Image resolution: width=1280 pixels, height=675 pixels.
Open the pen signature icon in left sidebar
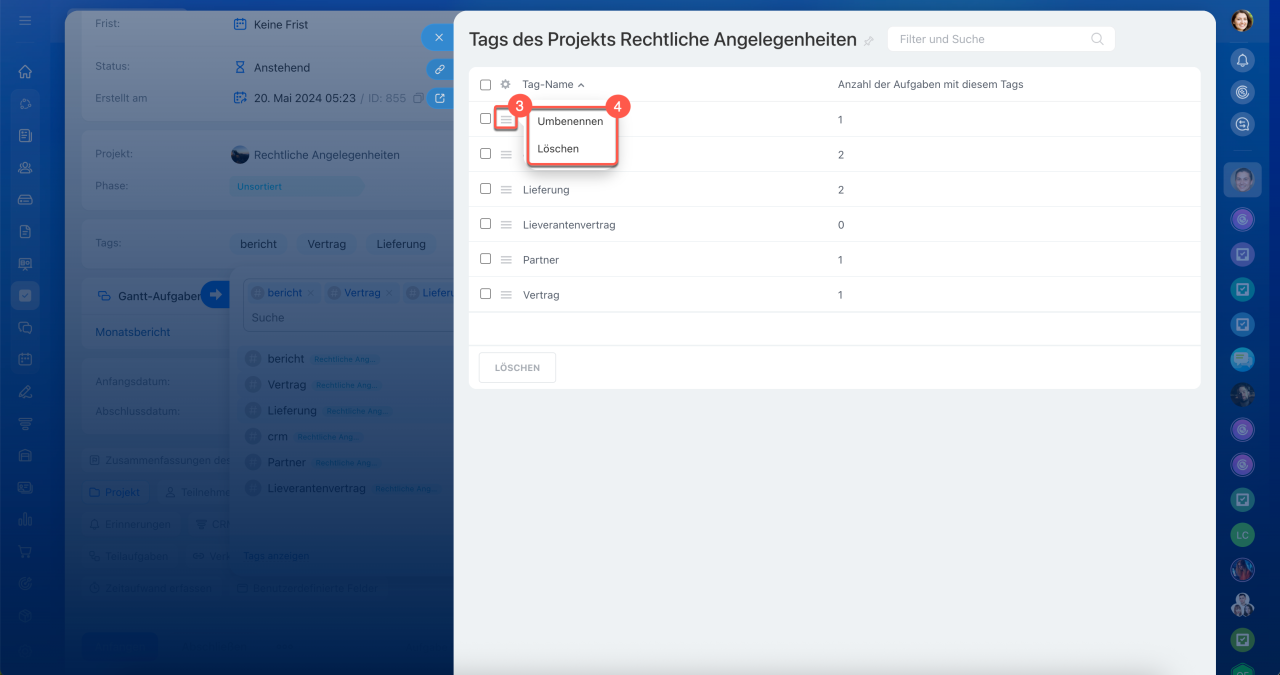tap(25, 391)
